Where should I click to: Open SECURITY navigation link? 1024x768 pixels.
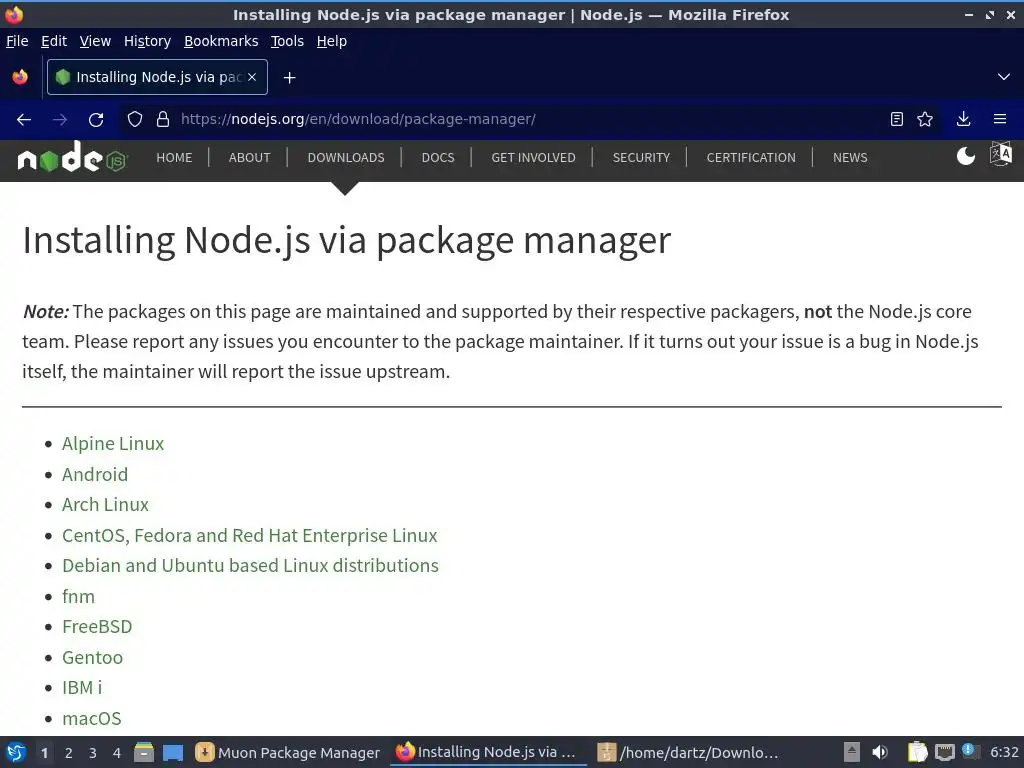point(641,157)
